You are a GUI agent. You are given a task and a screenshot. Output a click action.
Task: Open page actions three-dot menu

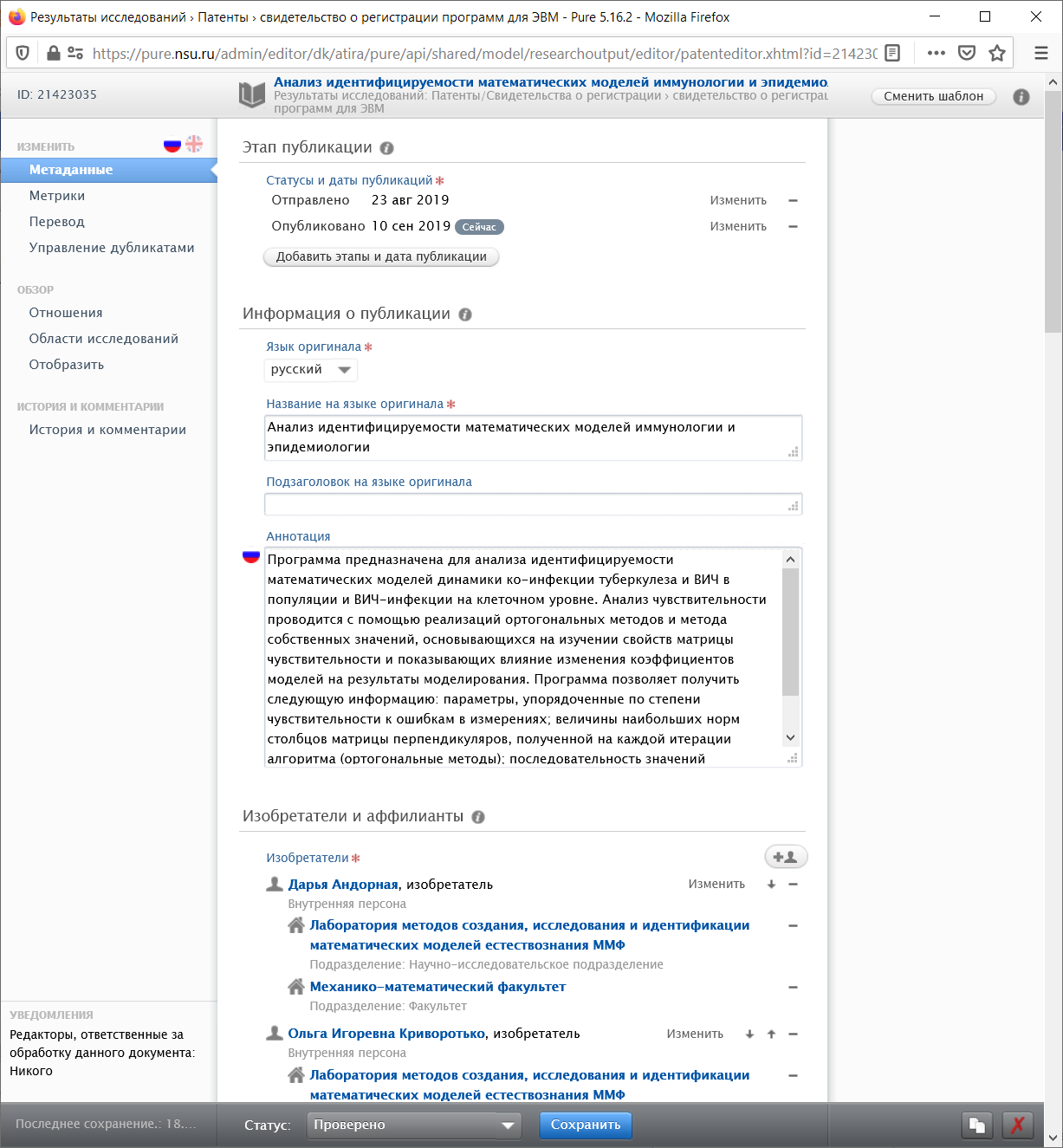click(x=936, y=53)
